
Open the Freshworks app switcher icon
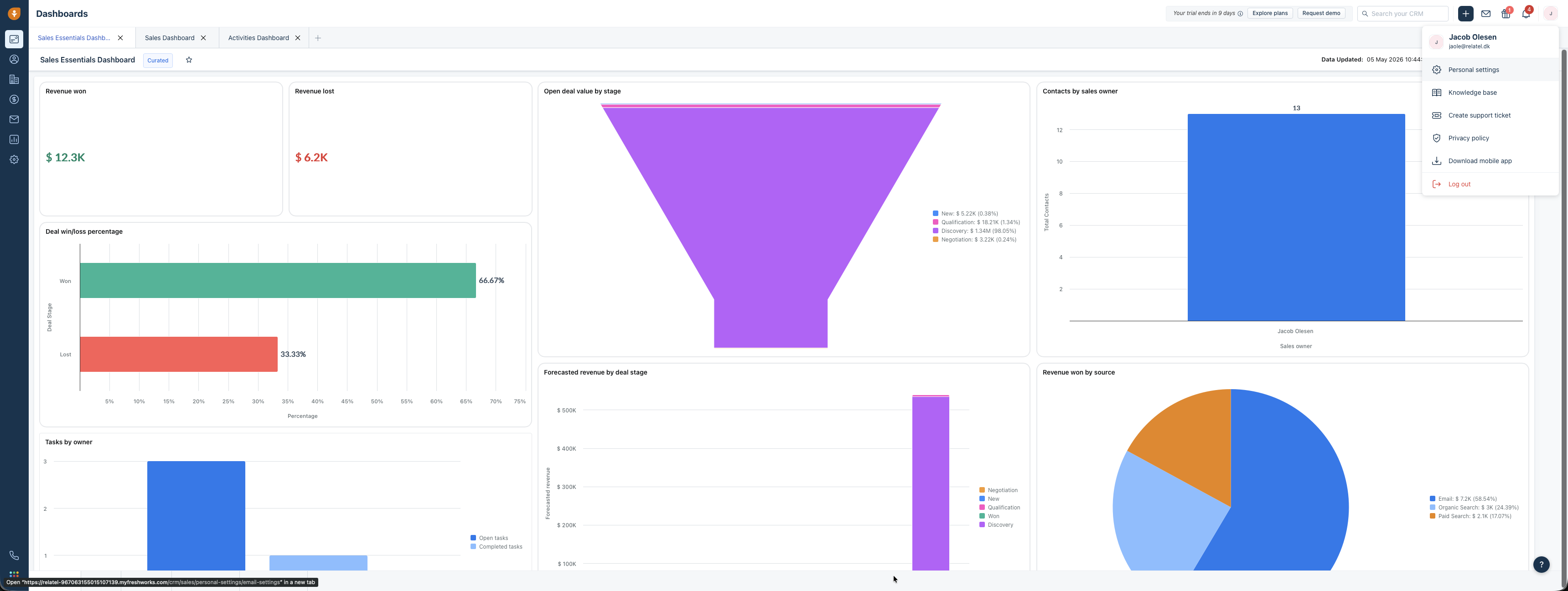coord(14,575)
